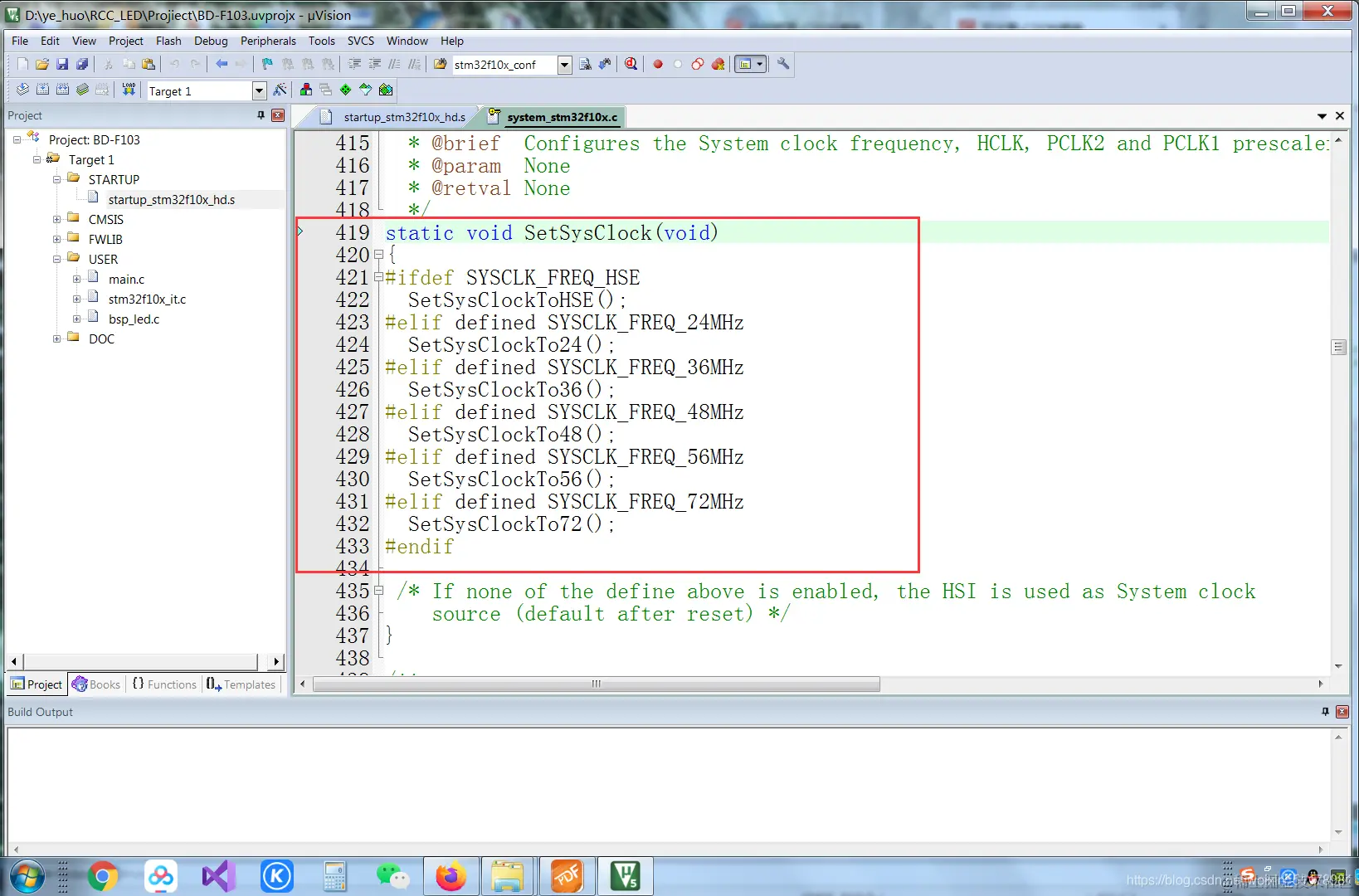This screenshot has width=1359, height=896.
Task: Click the Pack Installer icon
Action: [x=386, y=90]
